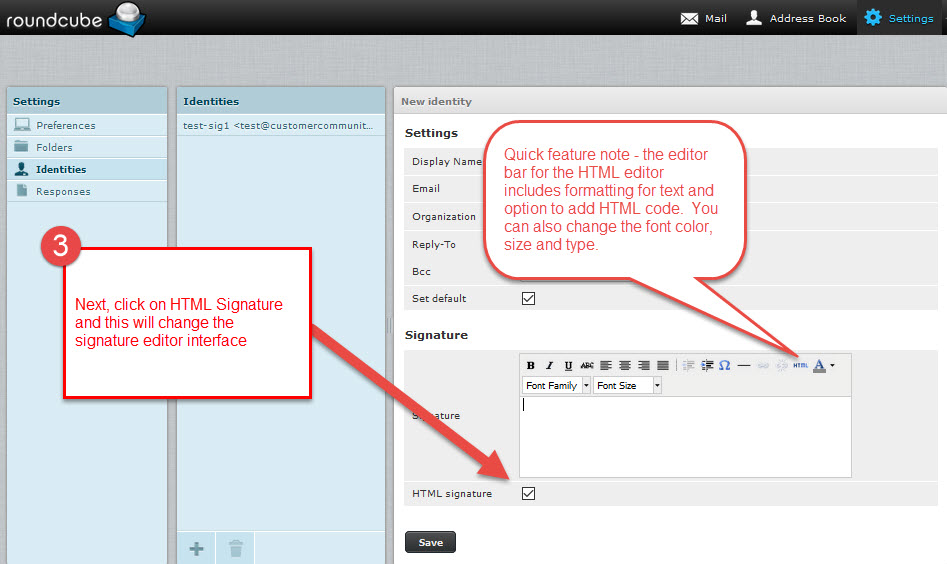Center align the signature text
This screenshot has width=947, height=564.
[625, 366]
